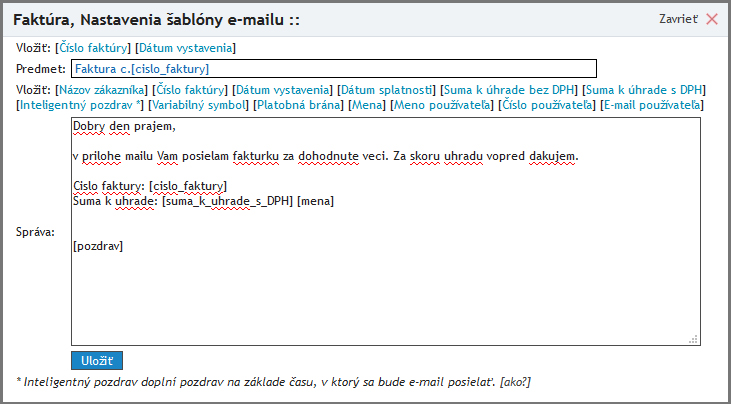Grab the message textarea resize handle
The image size is (731, 404).
(x=692, y=340)
